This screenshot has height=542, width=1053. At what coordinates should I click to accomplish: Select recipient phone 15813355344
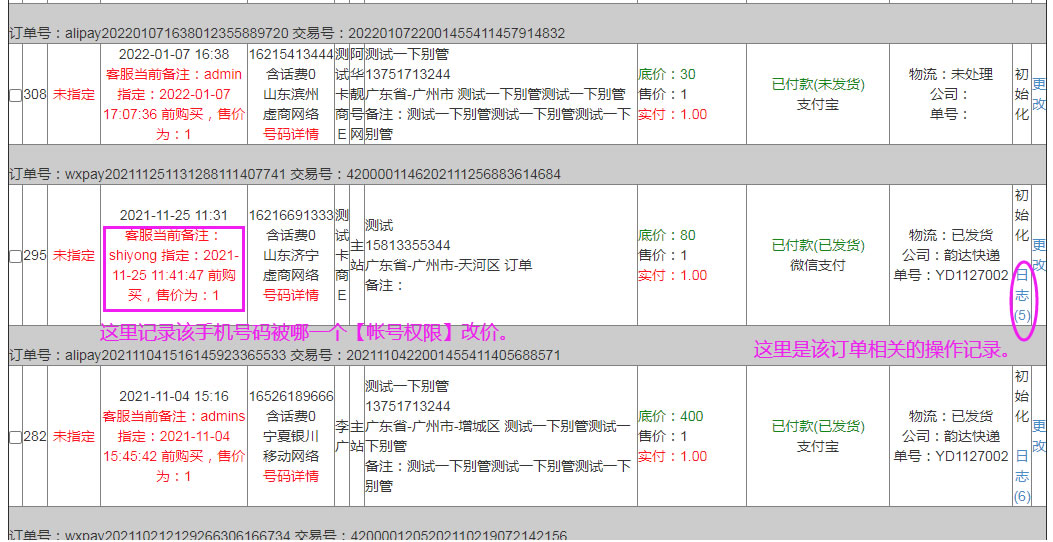point(408,245)
